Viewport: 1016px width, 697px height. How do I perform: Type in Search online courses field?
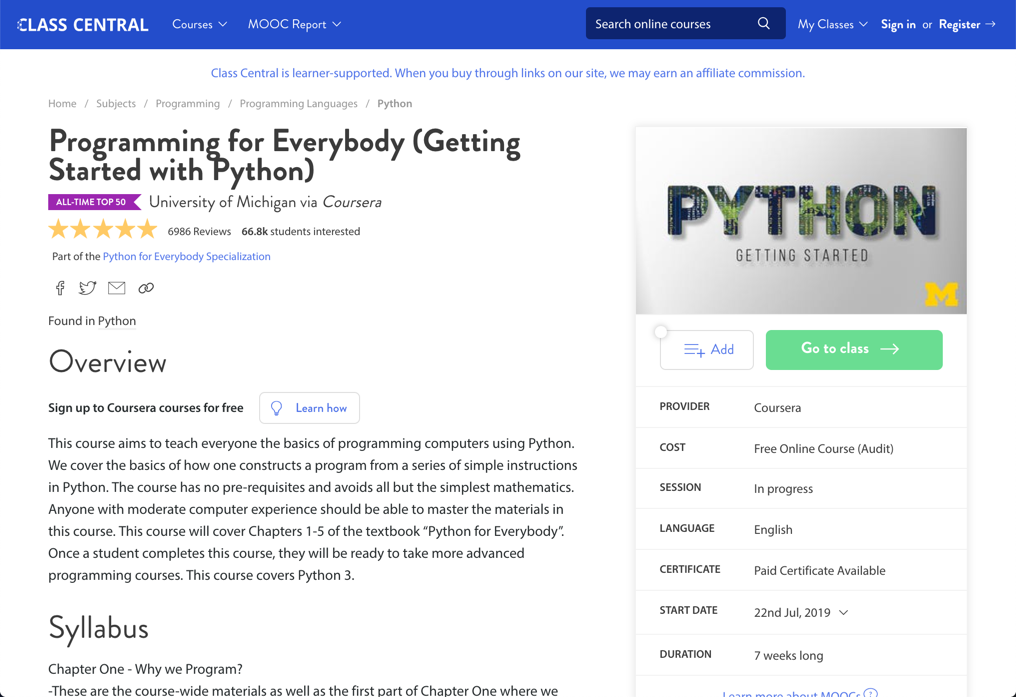click(668, 24)
